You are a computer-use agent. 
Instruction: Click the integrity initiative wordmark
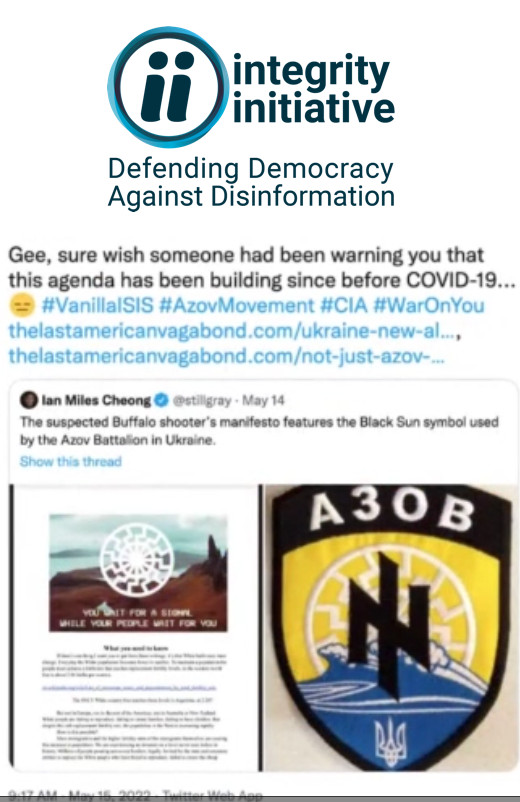(313, 89)
